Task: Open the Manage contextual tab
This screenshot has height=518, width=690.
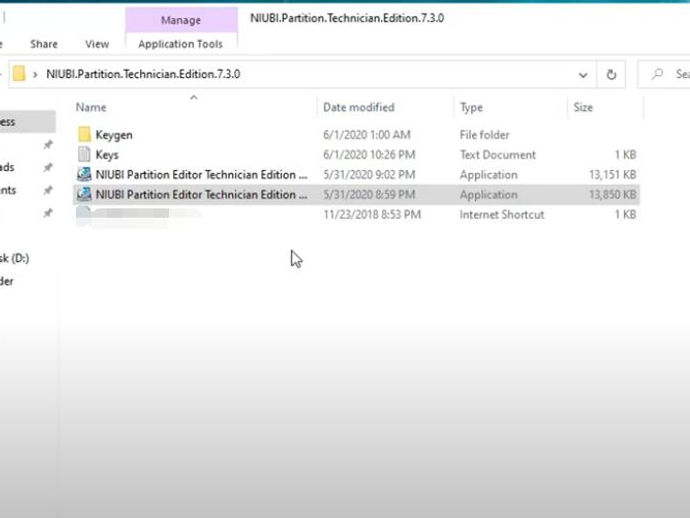Action: 181,20
